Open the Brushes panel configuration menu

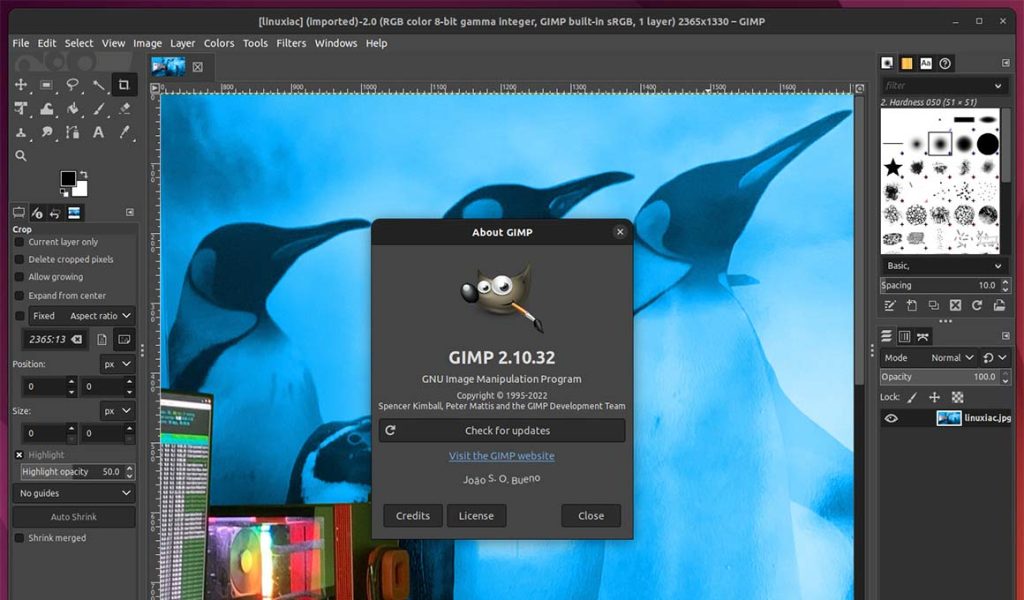[1006, 63]
